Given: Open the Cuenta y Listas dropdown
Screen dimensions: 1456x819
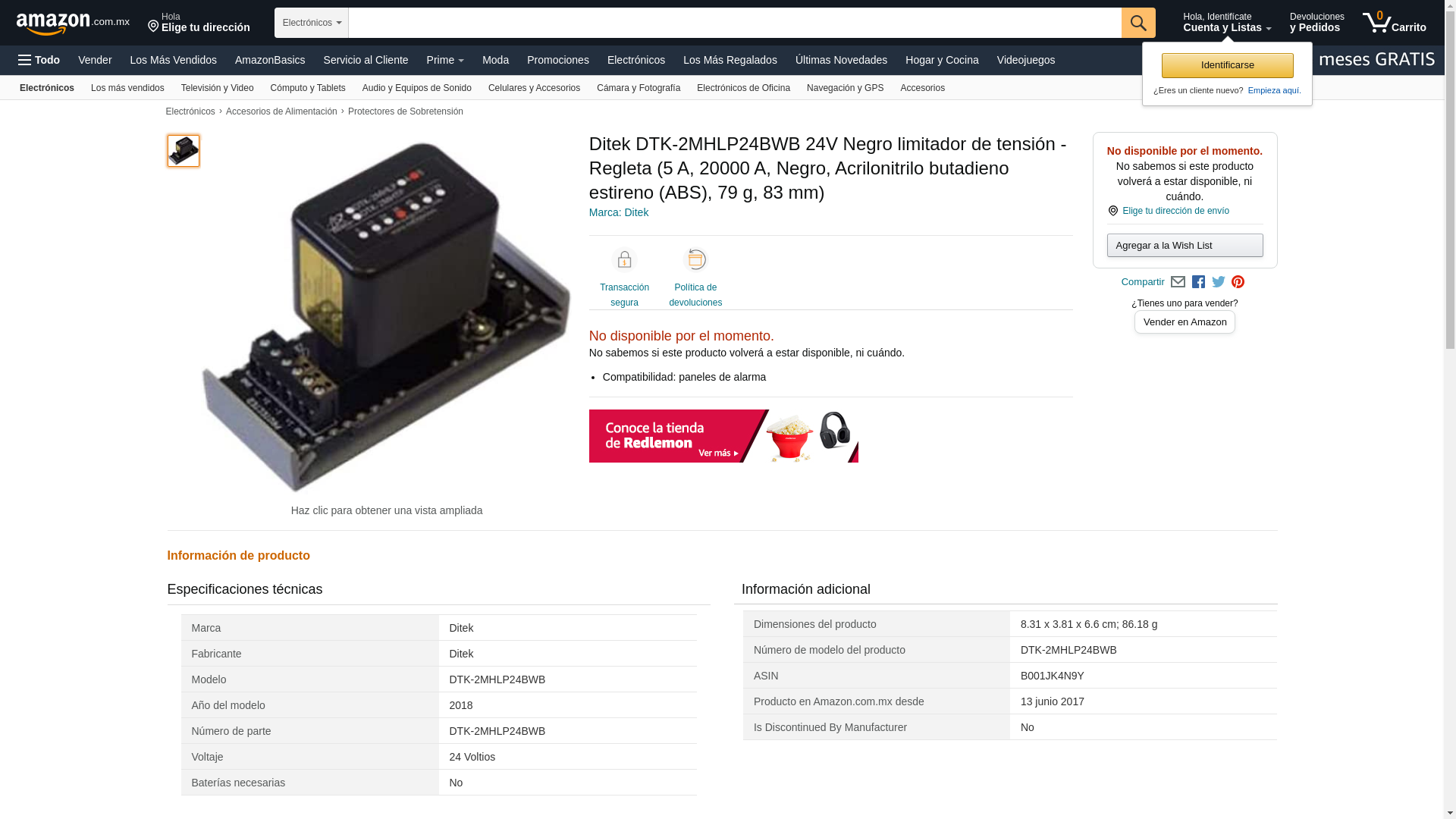Looking at the screenshot, I should tap(1227, 23).
